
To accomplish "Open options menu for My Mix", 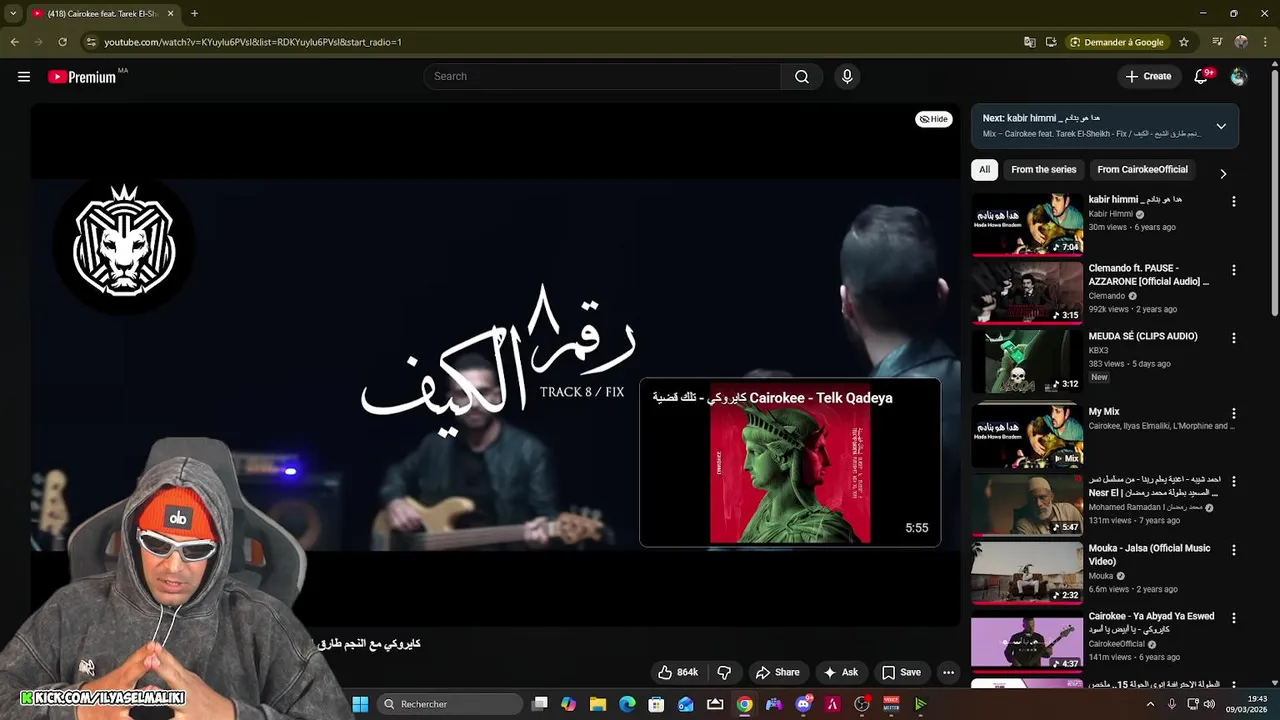I will coord(1233,413).
